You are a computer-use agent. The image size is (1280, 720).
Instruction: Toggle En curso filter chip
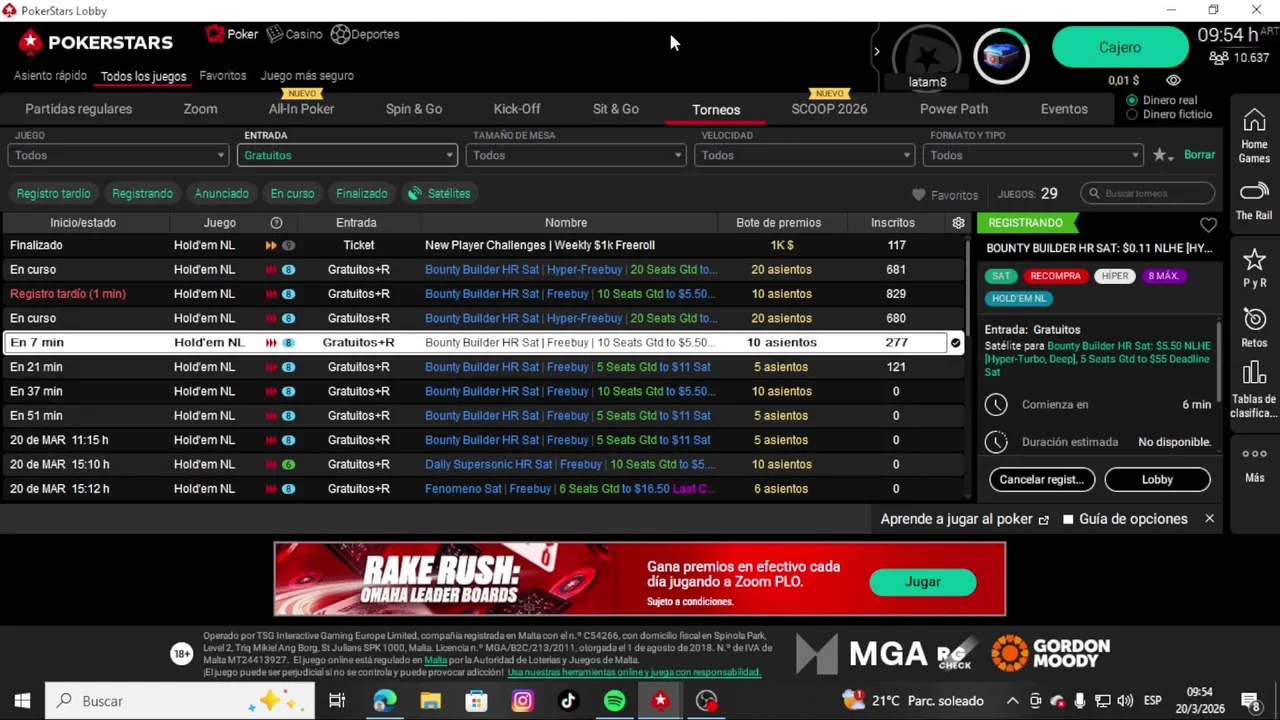[x=292, y=193]
